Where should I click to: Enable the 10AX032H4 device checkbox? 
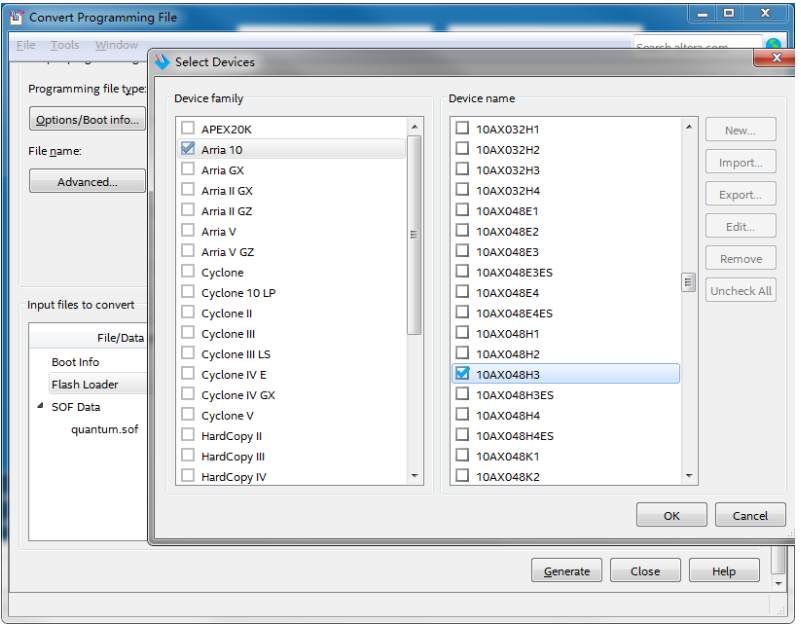tap(462, 189)
